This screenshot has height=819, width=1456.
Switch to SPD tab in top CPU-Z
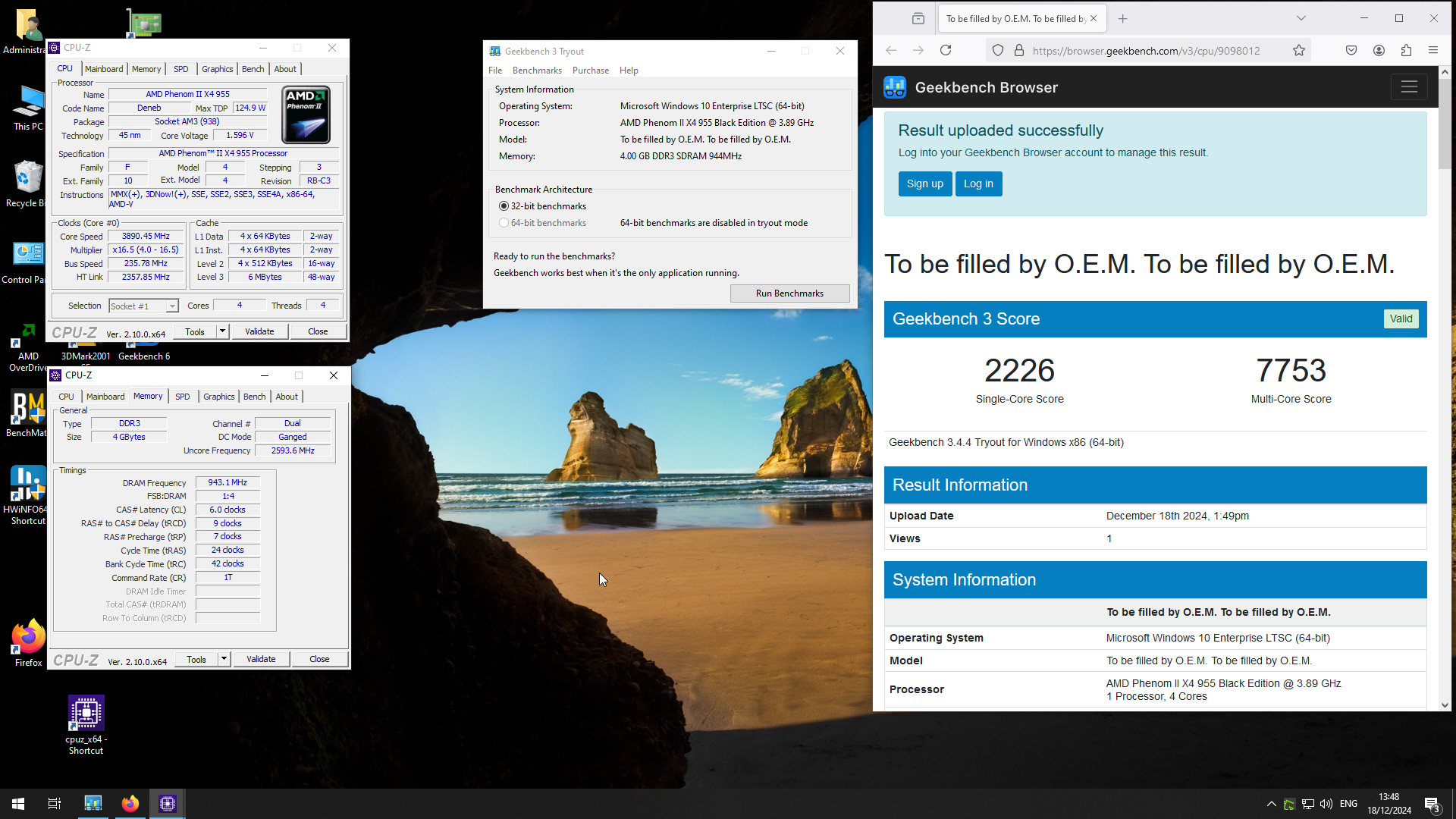coord(181,69)
